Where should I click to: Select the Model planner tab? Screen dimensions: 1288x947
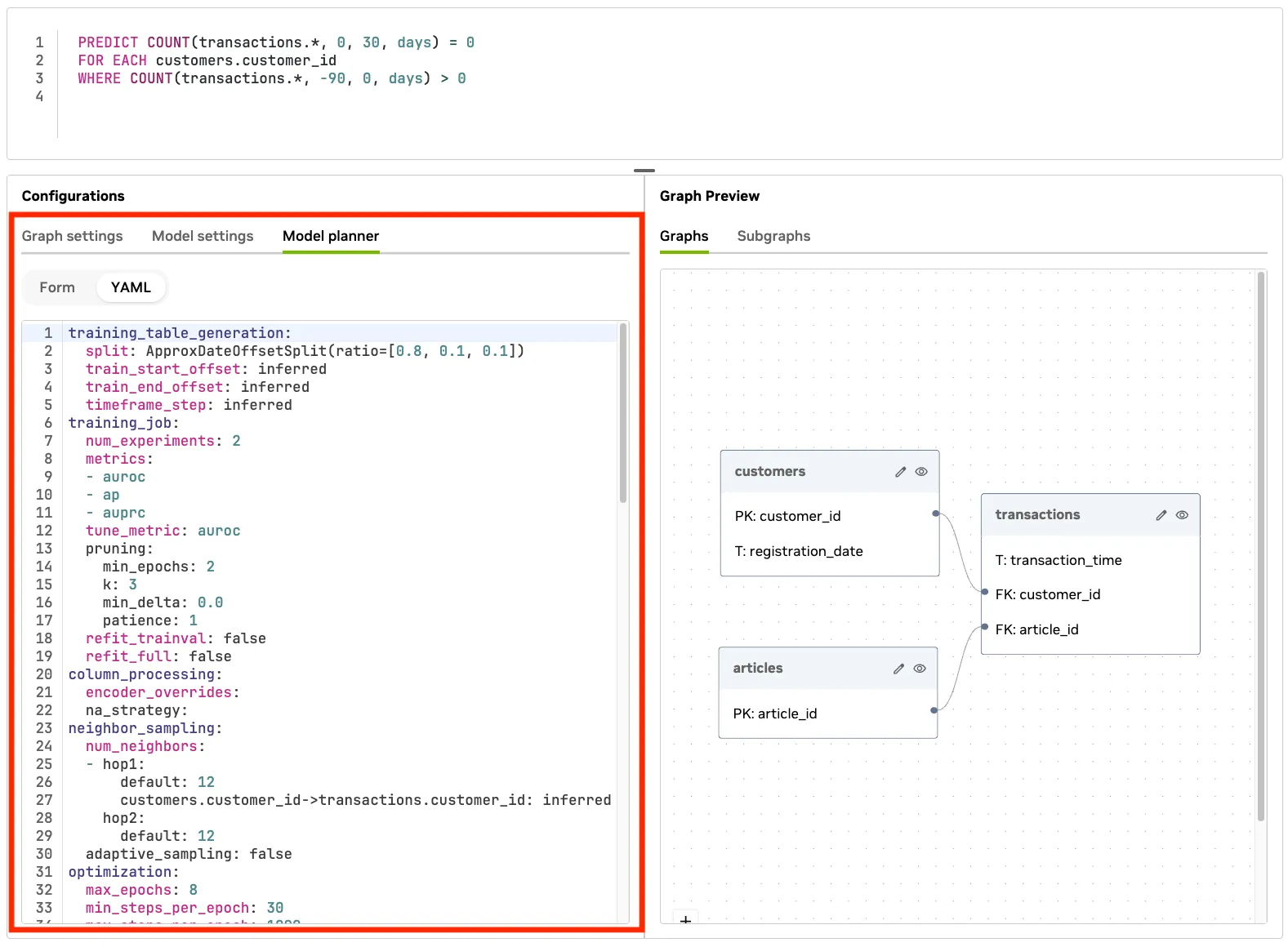(x=331, y=236)
